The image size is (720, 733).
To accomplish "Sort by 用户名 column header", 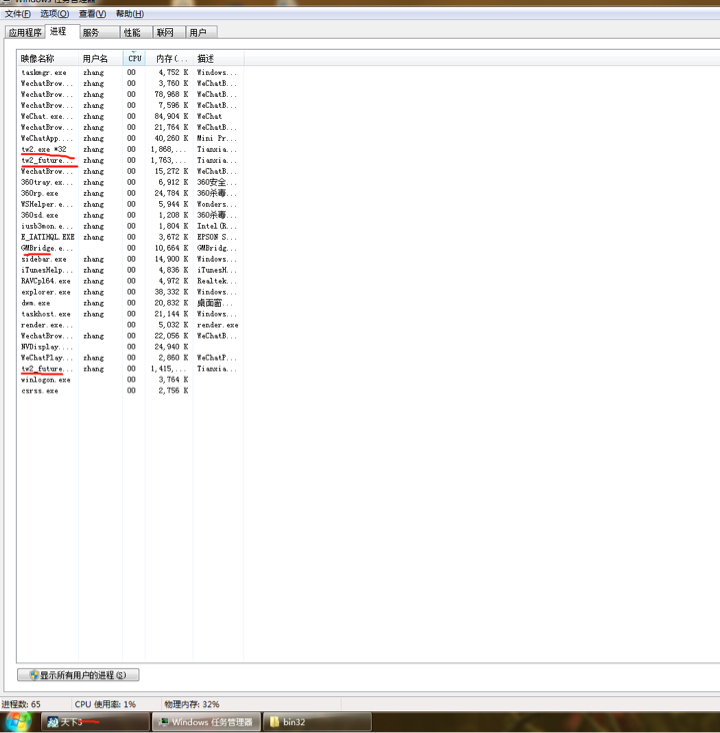I will (x=101, y=58).
